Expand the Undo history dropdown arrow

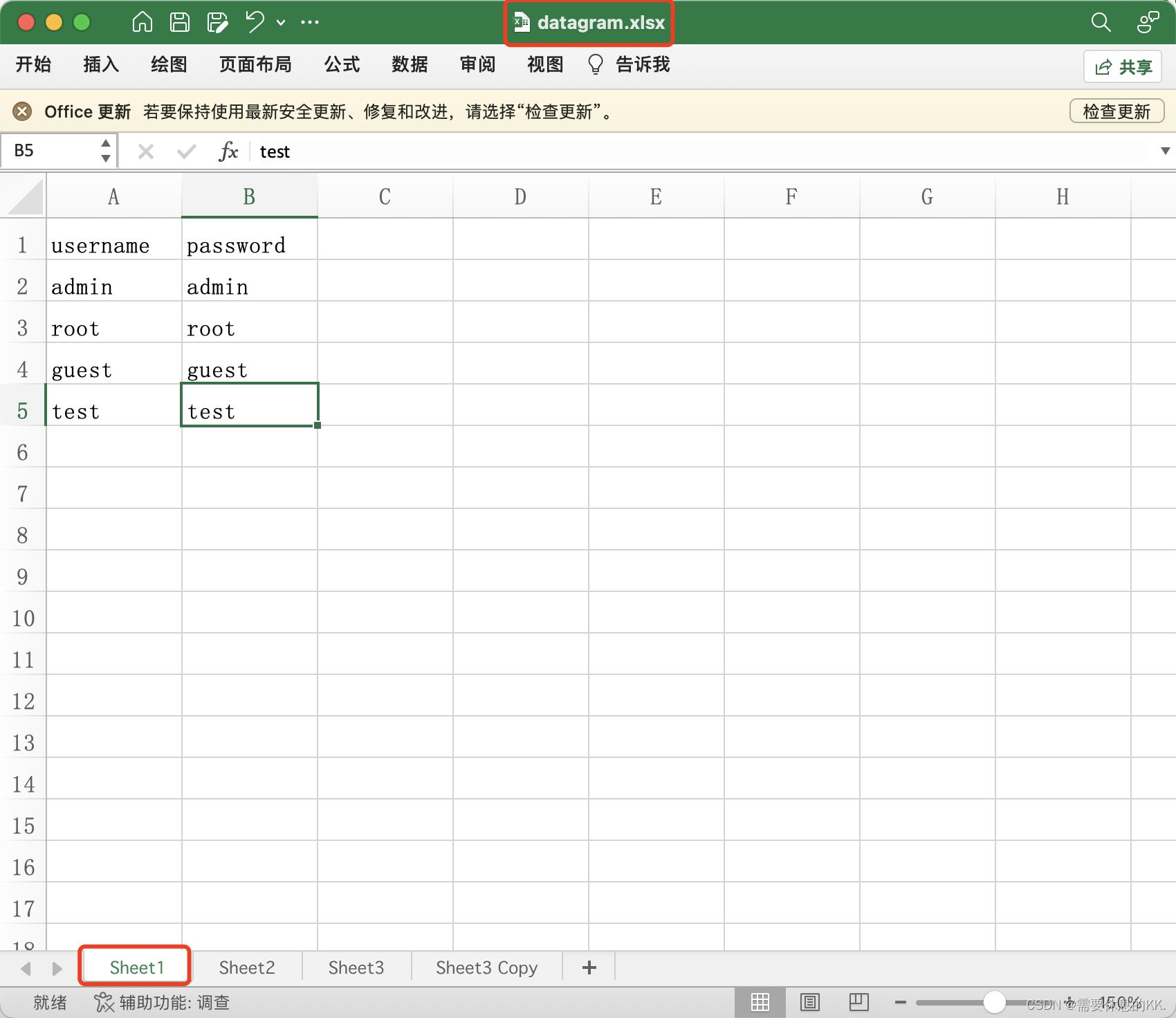[281, 23]
